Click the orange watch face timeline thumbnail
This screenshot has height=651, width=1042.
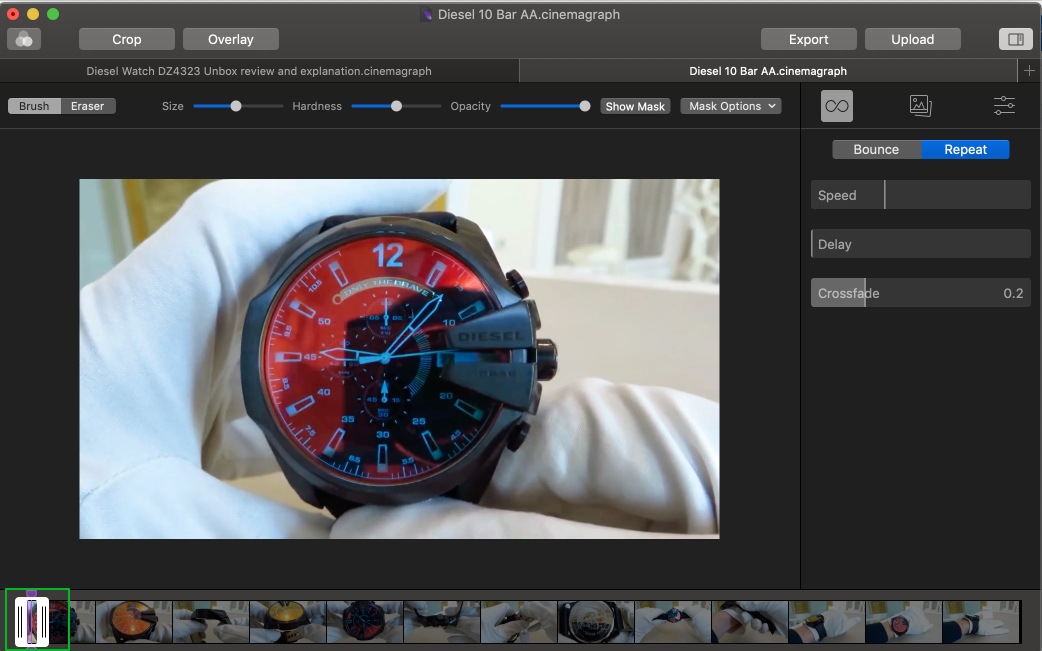(x=134, y=622)
